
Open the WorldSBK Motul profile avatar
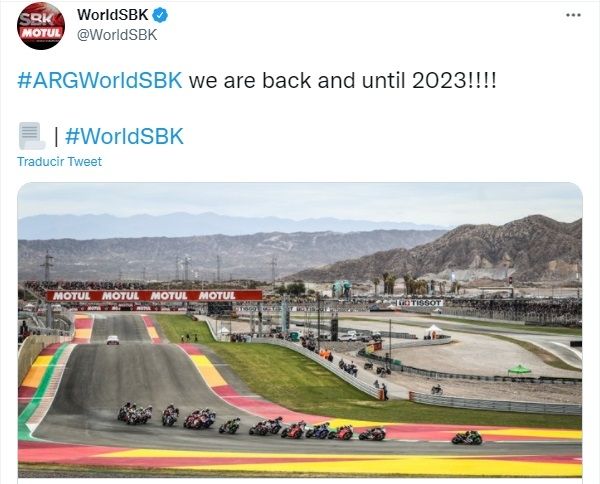(41, 26)
